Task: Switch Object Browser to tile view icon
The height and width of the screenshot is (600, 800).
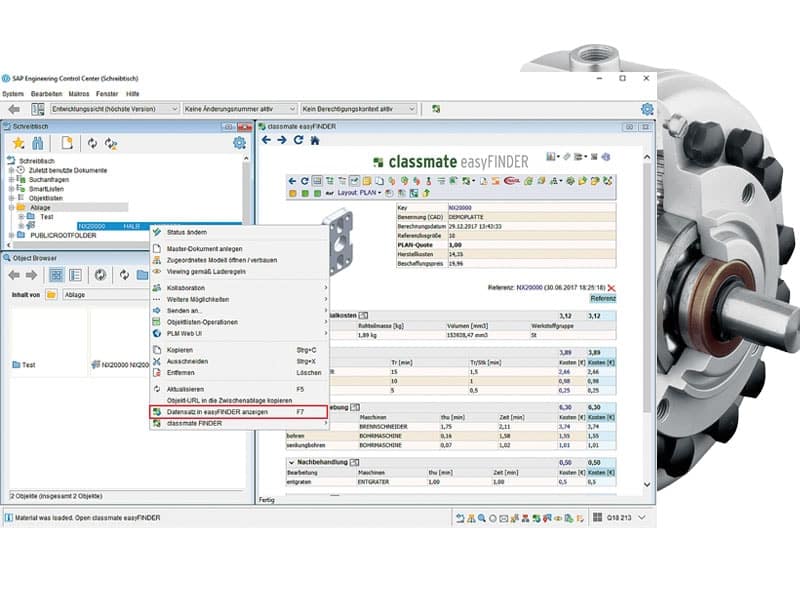Action: pos(56,275)
